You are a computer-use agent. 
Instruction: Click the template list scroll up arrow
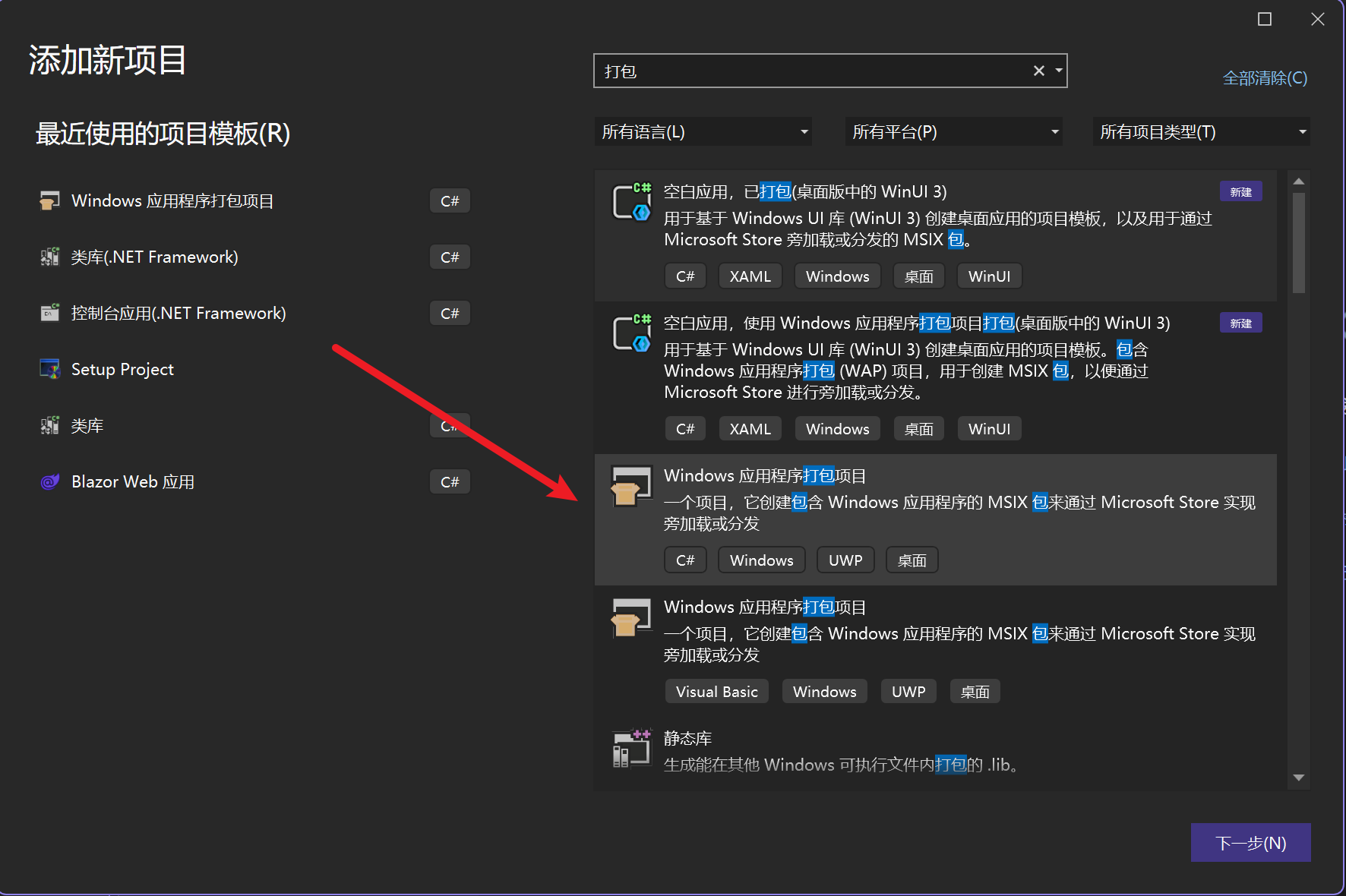pos(1299,181)
